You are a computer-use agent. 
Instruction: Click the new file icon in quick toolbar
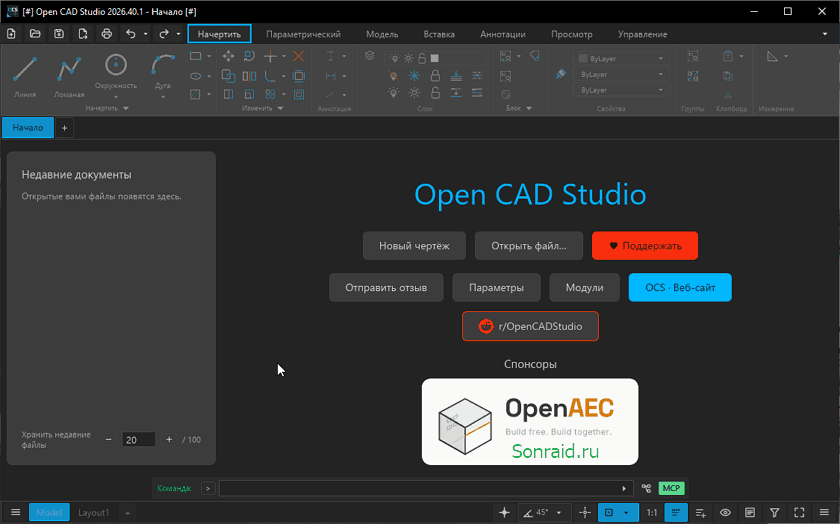(11, 34)
